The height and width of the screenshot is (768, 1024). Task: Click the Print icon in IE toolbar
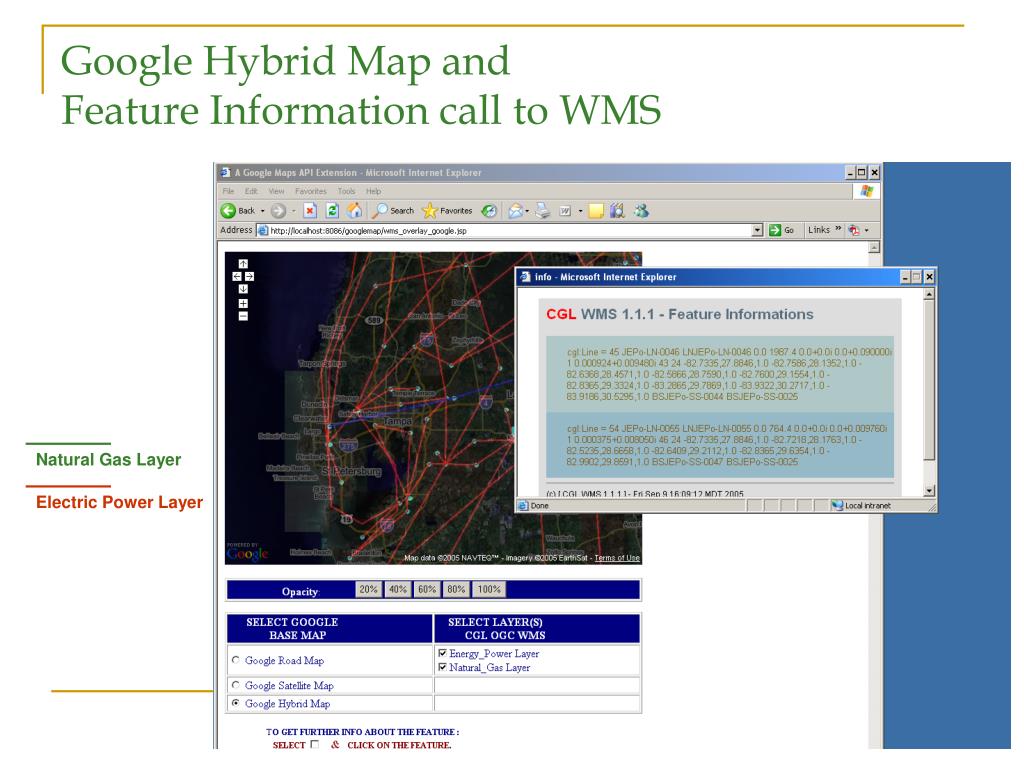543,210
